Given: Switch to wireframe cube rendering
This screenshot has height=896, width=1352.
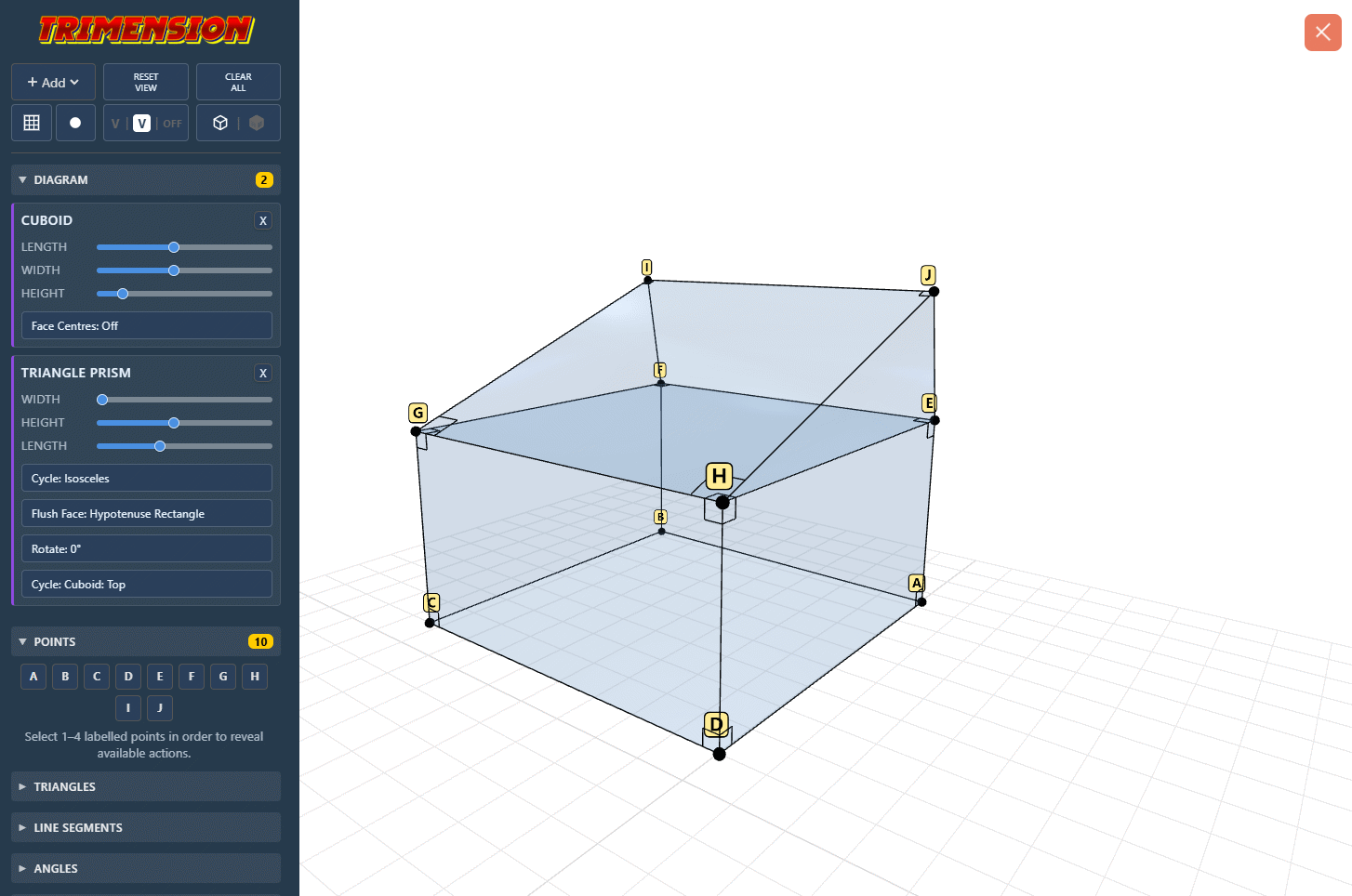Looking at the screenshot, I should [x=220, y=123].
